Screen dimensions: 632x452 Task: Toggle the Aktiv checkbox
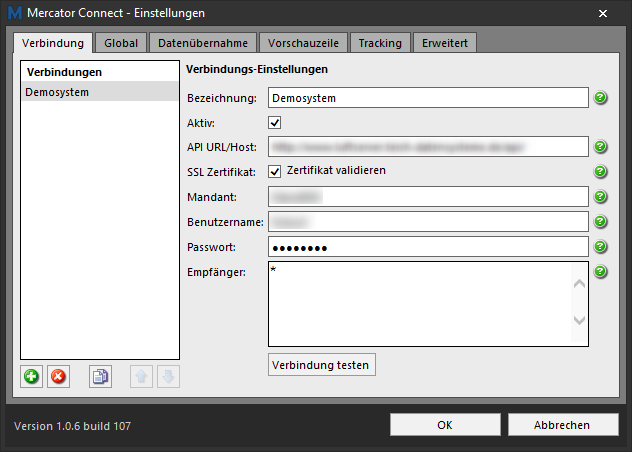click(x=274, y=123)
